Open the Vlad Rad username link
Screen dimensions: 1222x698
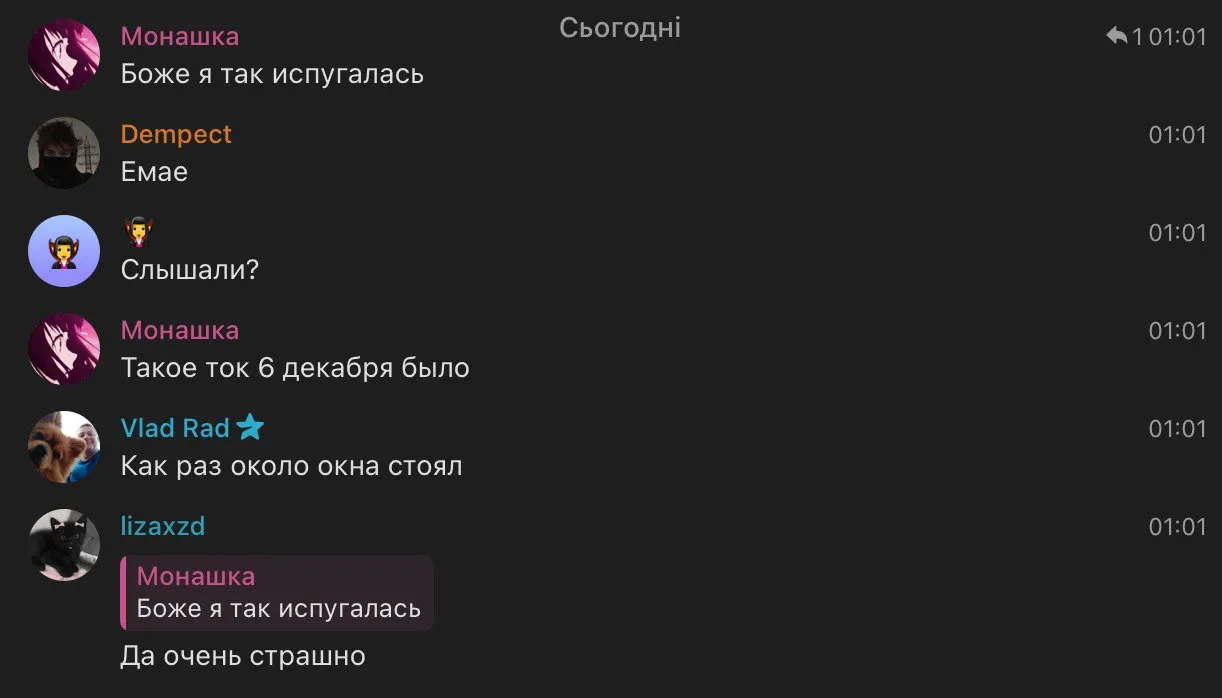click(x=175, y=428)
